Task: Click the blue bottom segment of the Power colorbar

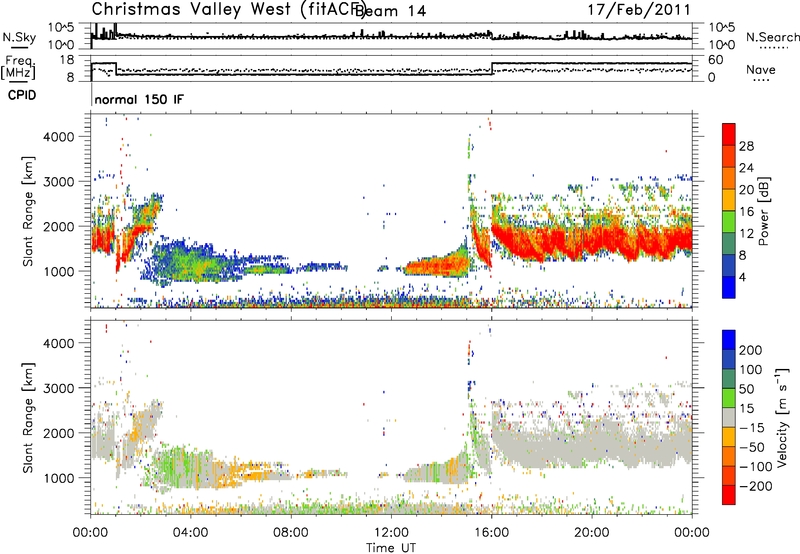Action: click(729, 287)
